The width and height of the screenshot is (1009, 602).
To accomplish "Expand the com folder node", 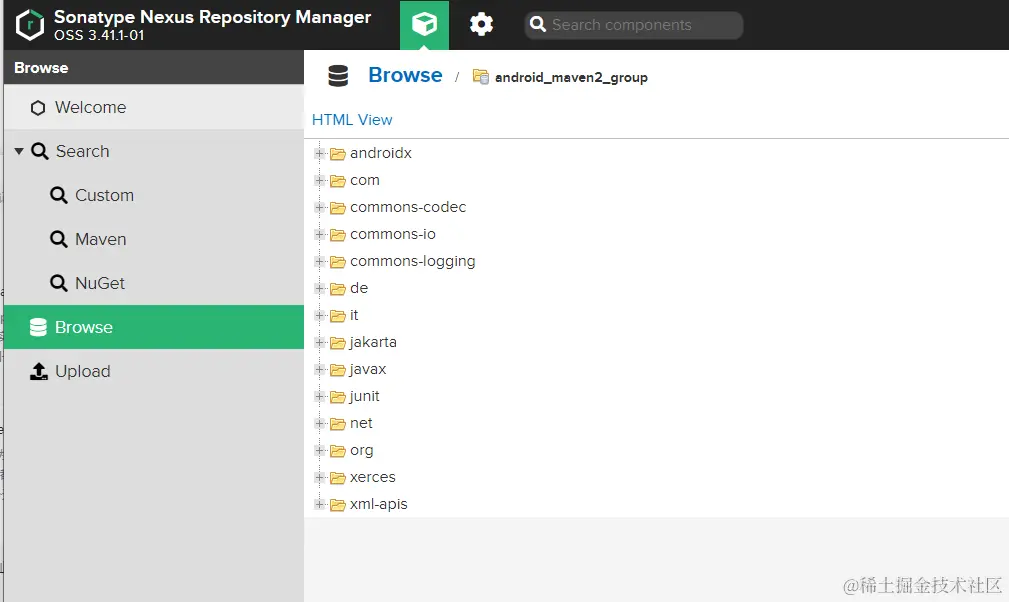I will point(319,180).
